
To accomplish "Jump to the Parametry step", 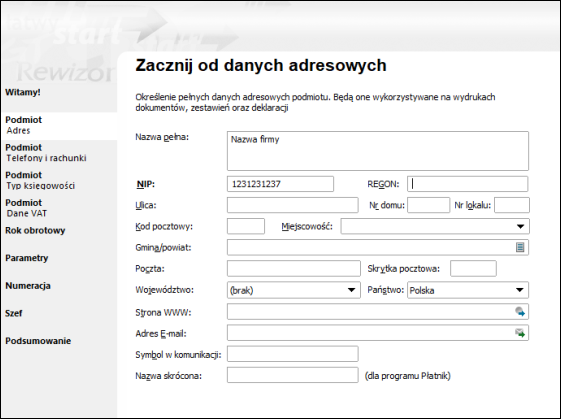I will [x=26, y=258].
